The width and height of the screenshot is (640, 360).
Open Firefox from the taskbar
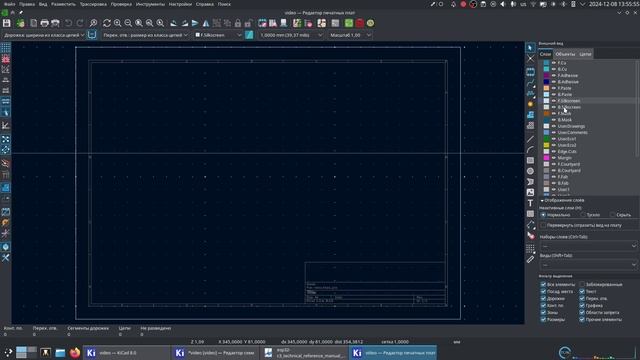(x=75, y=353)
